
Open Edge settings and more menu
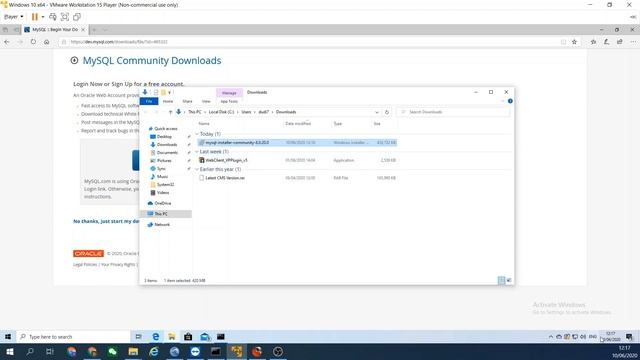633,42
